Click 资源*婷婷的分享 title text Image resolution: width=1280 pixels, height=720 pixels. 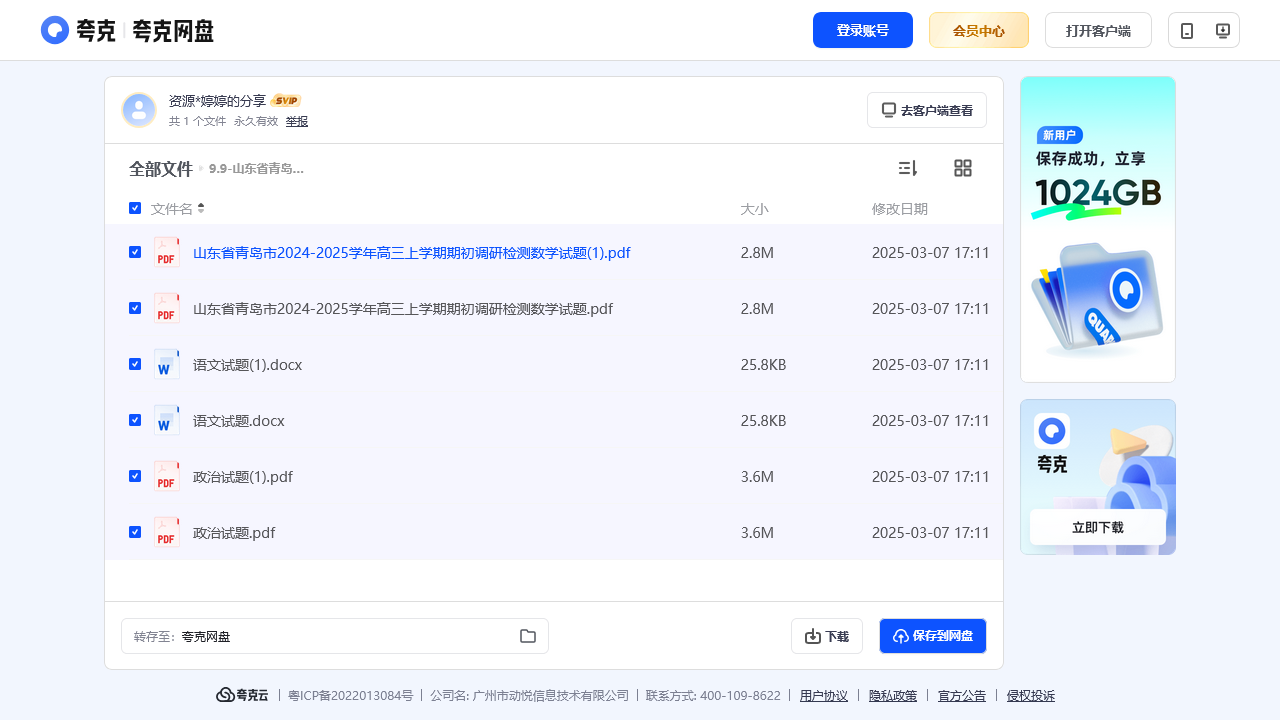pyautogui.click(x=217, y=101)
